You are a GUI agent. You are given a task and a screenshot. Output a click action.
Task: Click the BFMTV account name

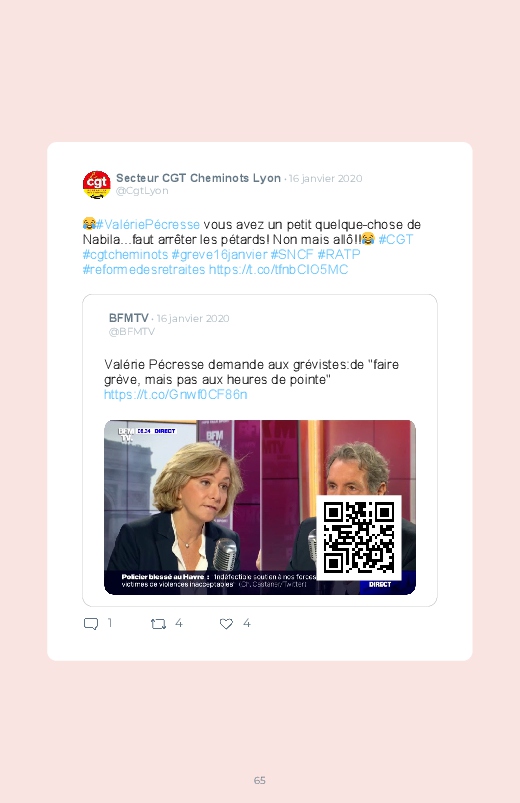point(129,318)
